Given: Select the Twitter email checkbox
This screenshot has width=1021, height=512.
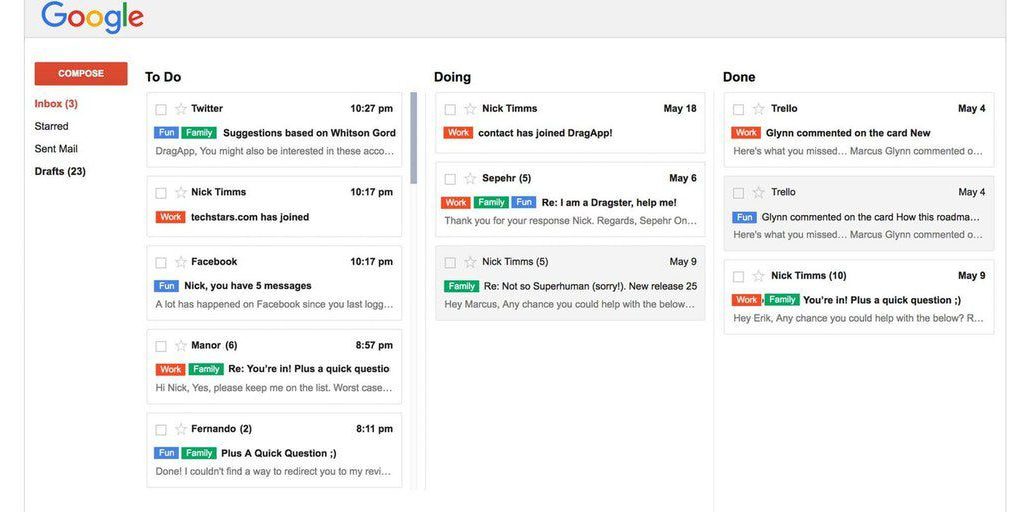Looking at the screenshot, I should [x=161, y=109].
